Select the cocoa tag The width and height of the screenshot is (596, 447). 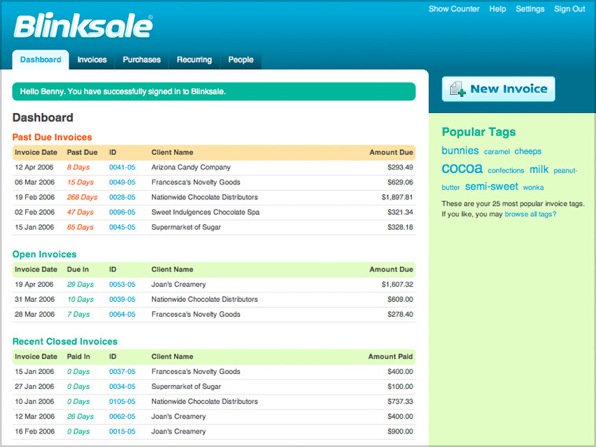pos(462,168)
